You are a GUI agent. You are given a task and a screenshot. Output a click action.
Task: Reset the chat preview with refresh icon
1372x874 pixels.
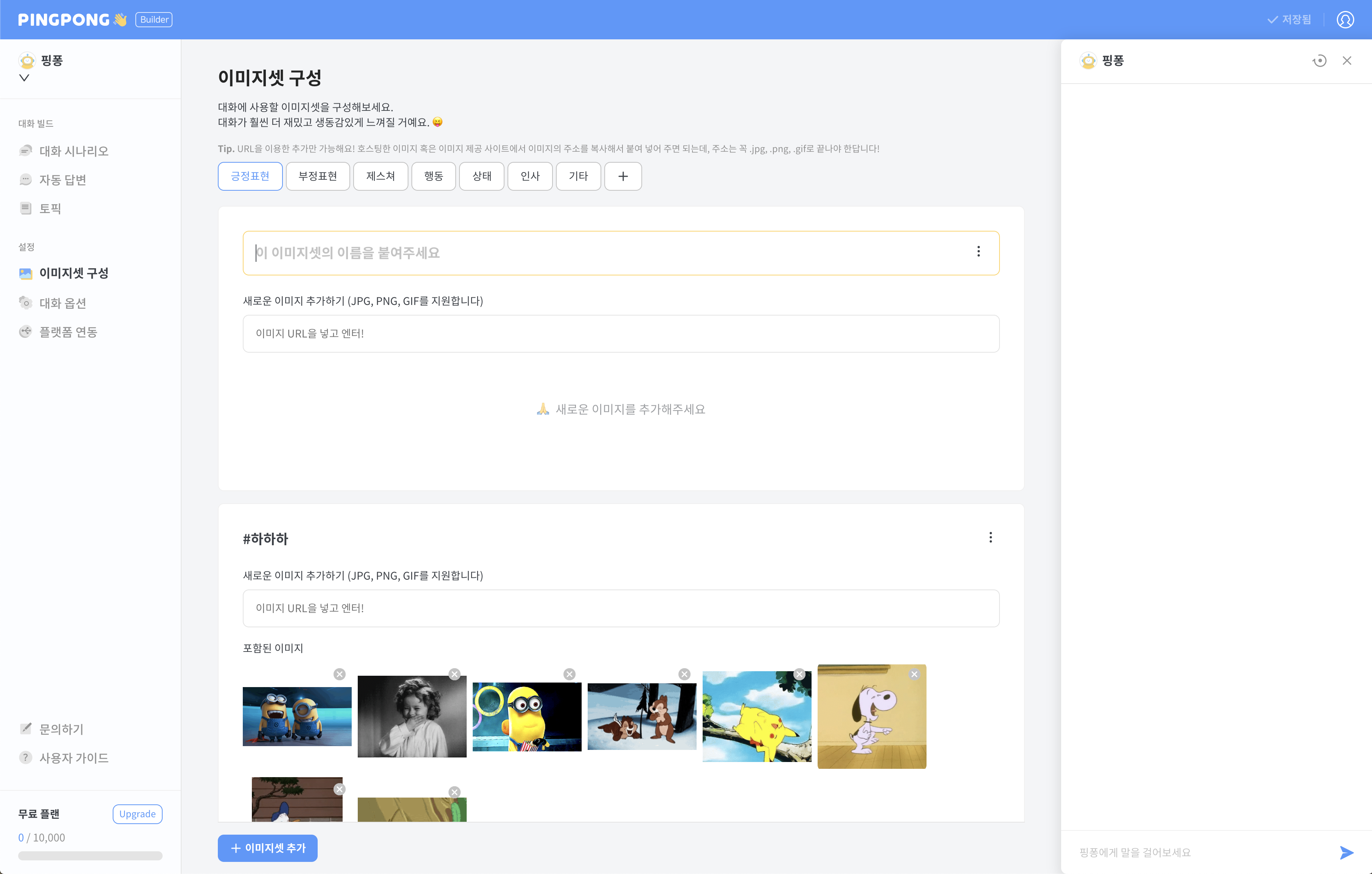point(1319,61)
